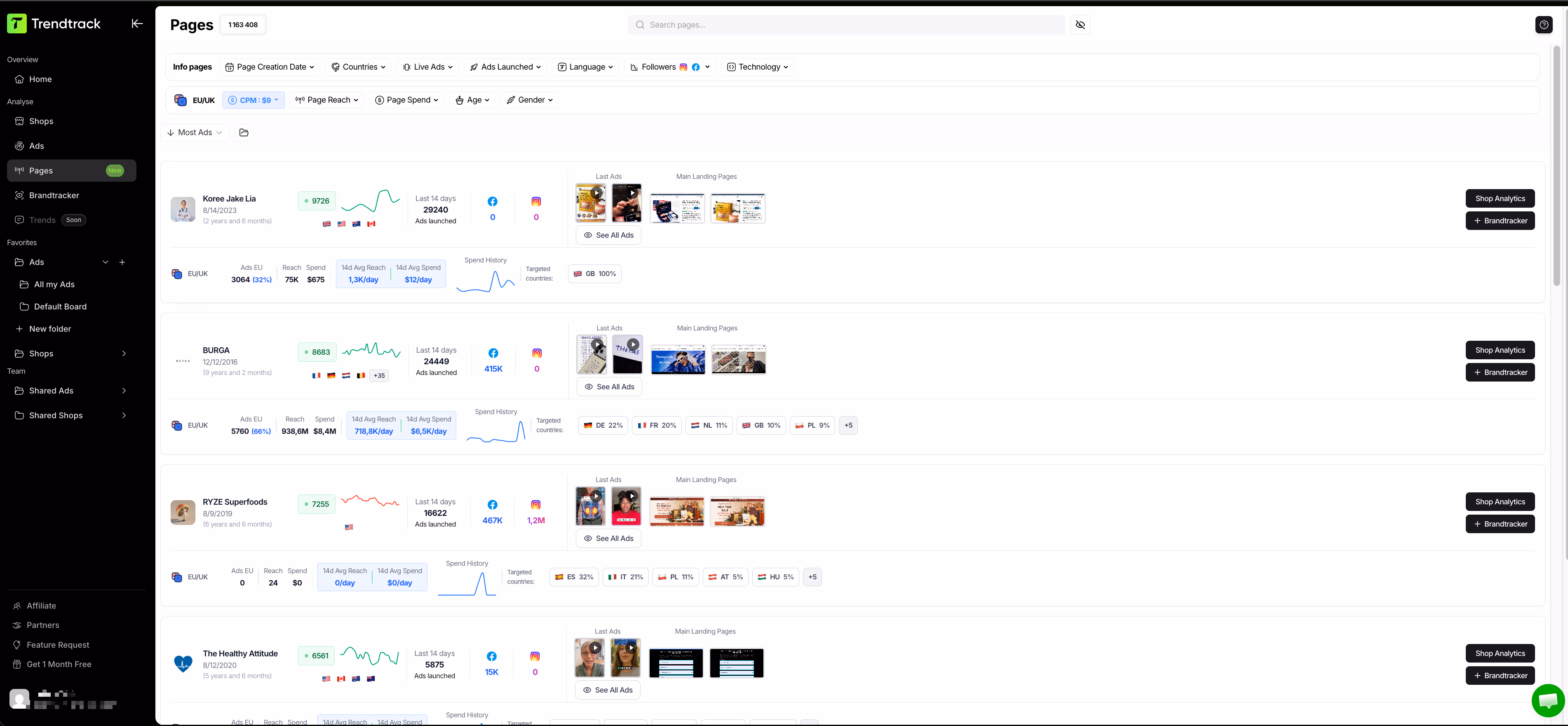1568x726 pixels.
Task: Open the Countries filter dropdown
Action: pyautogui.click(x=359, y=67)
